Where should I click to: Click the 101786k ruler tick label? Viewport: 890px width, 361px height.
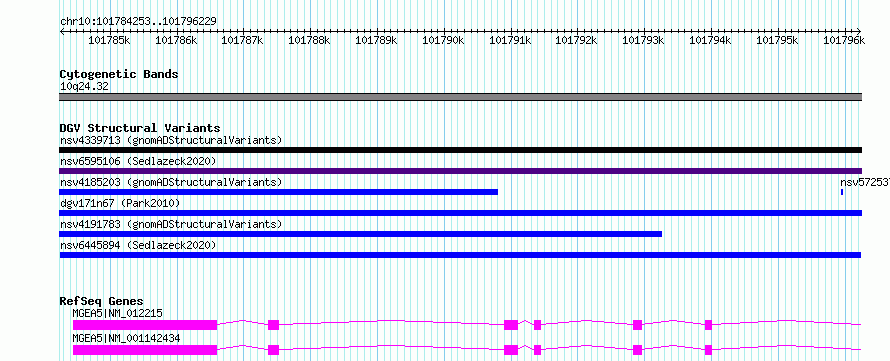pos(176,40)
